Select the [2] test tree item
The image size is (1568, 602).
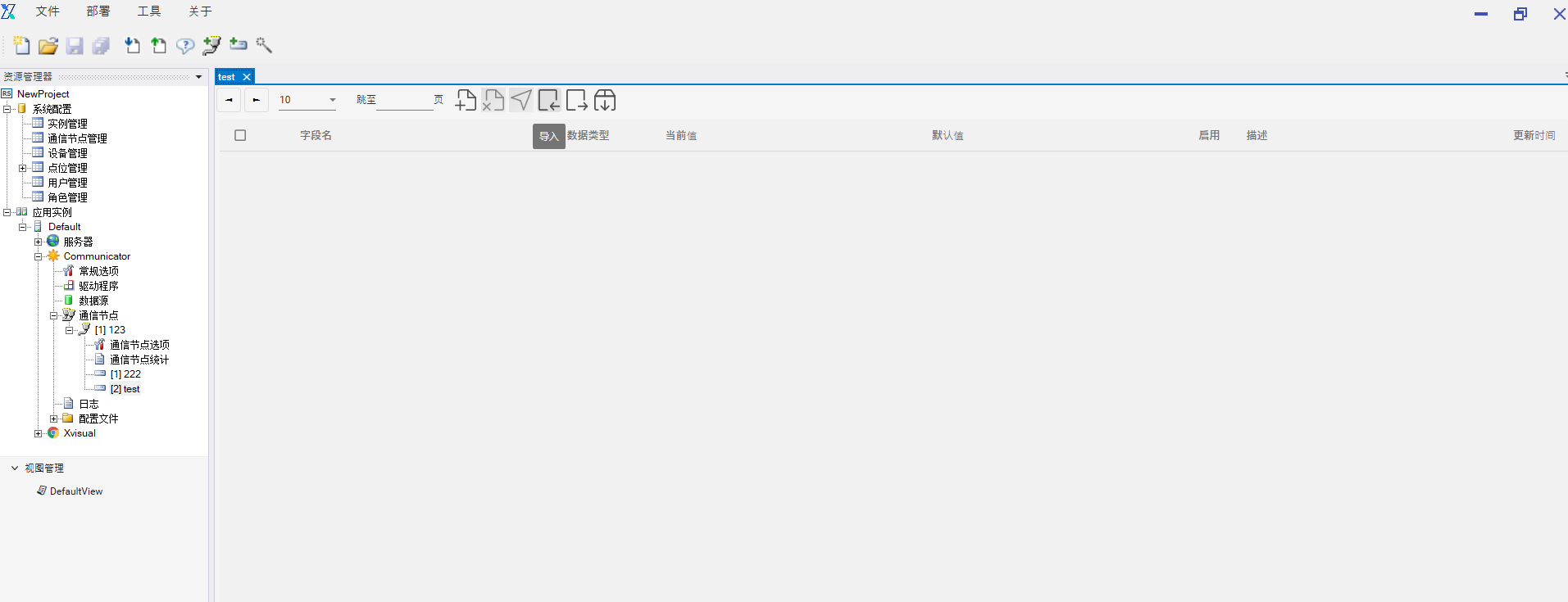point(125,389)
